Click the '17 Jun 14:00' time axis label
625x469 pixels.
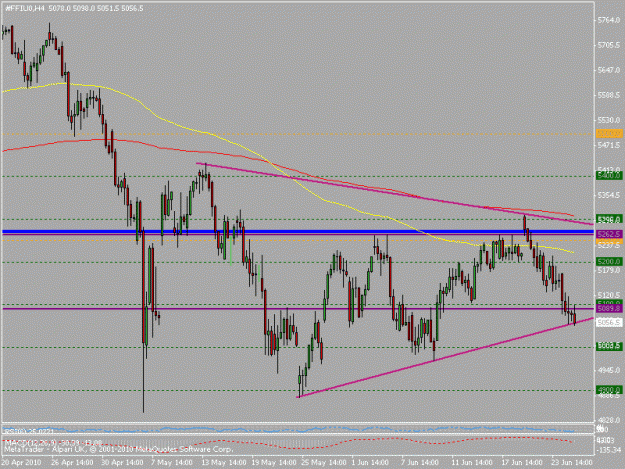pos(522,463)
